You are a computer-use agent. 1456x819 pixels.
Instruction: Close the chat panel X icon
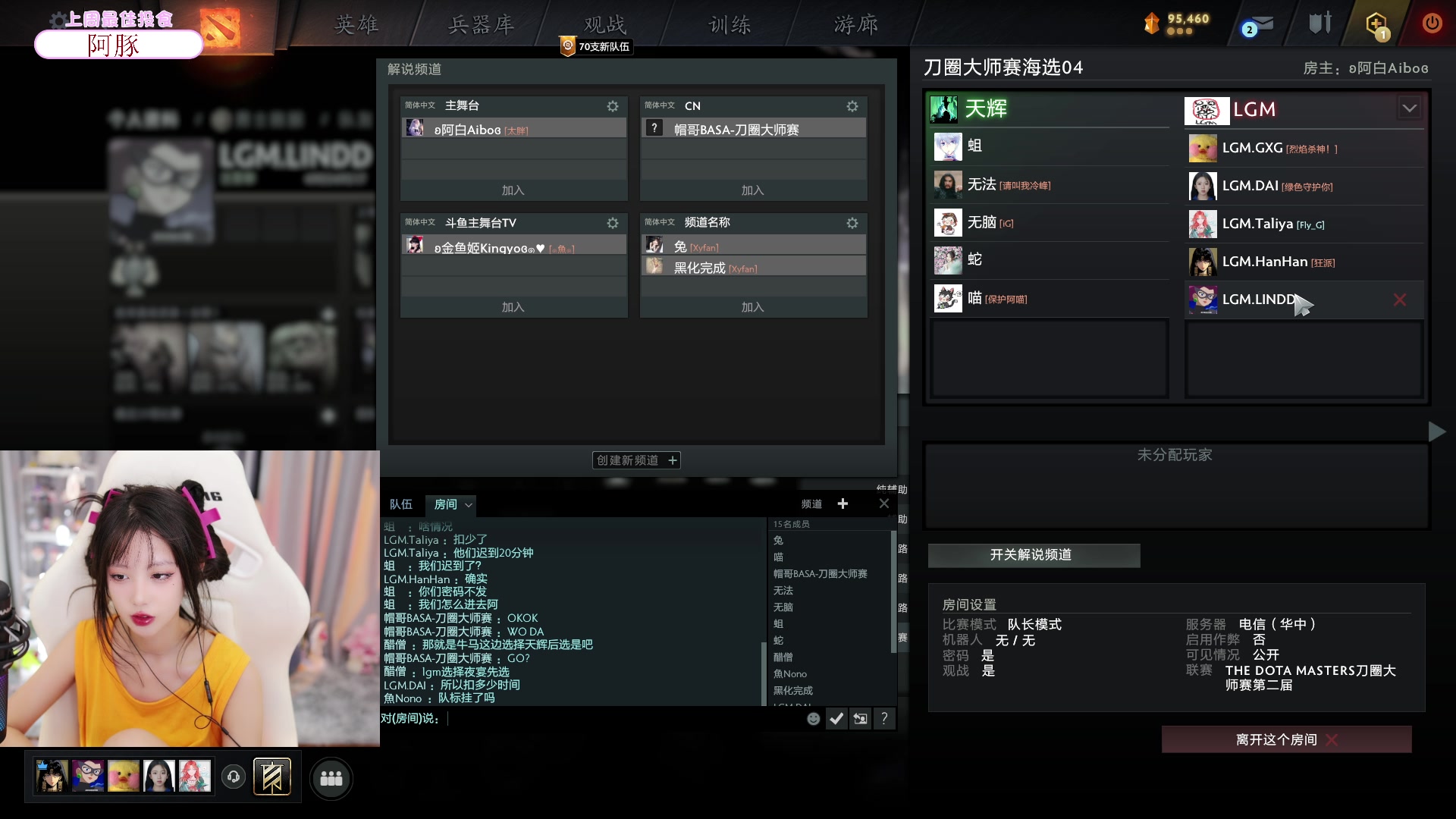coord(884,504)
